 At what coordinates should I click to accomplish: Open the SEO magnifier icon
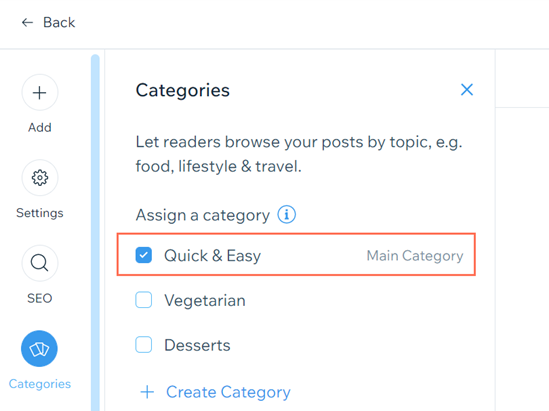coord(40,263)
